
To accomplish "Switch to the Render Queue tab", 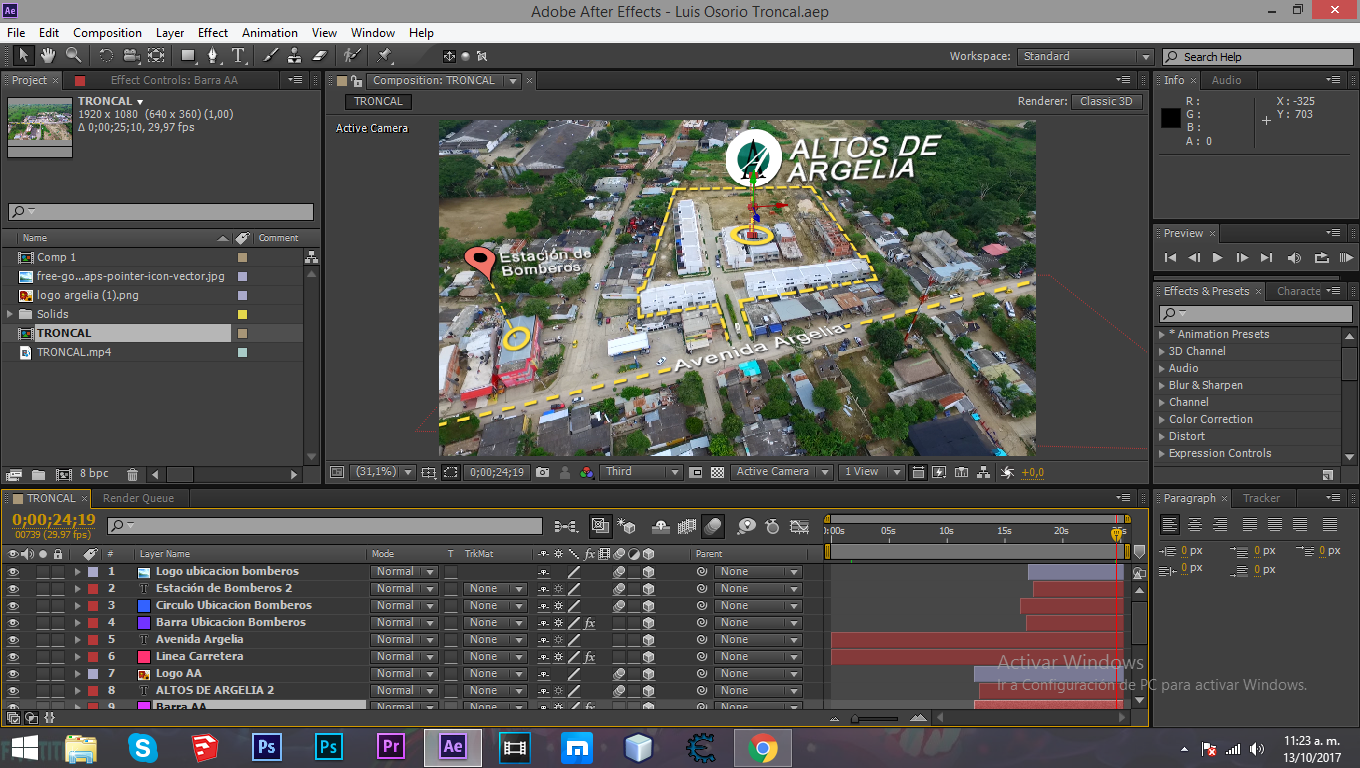I will (138, 498).
